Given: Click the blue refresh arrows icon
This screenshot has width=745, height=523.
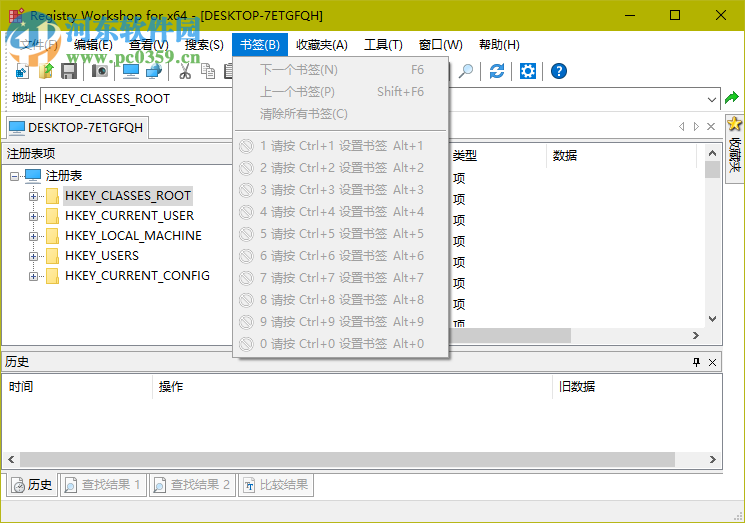Looking at the screenshot, I should coord(497,71).
